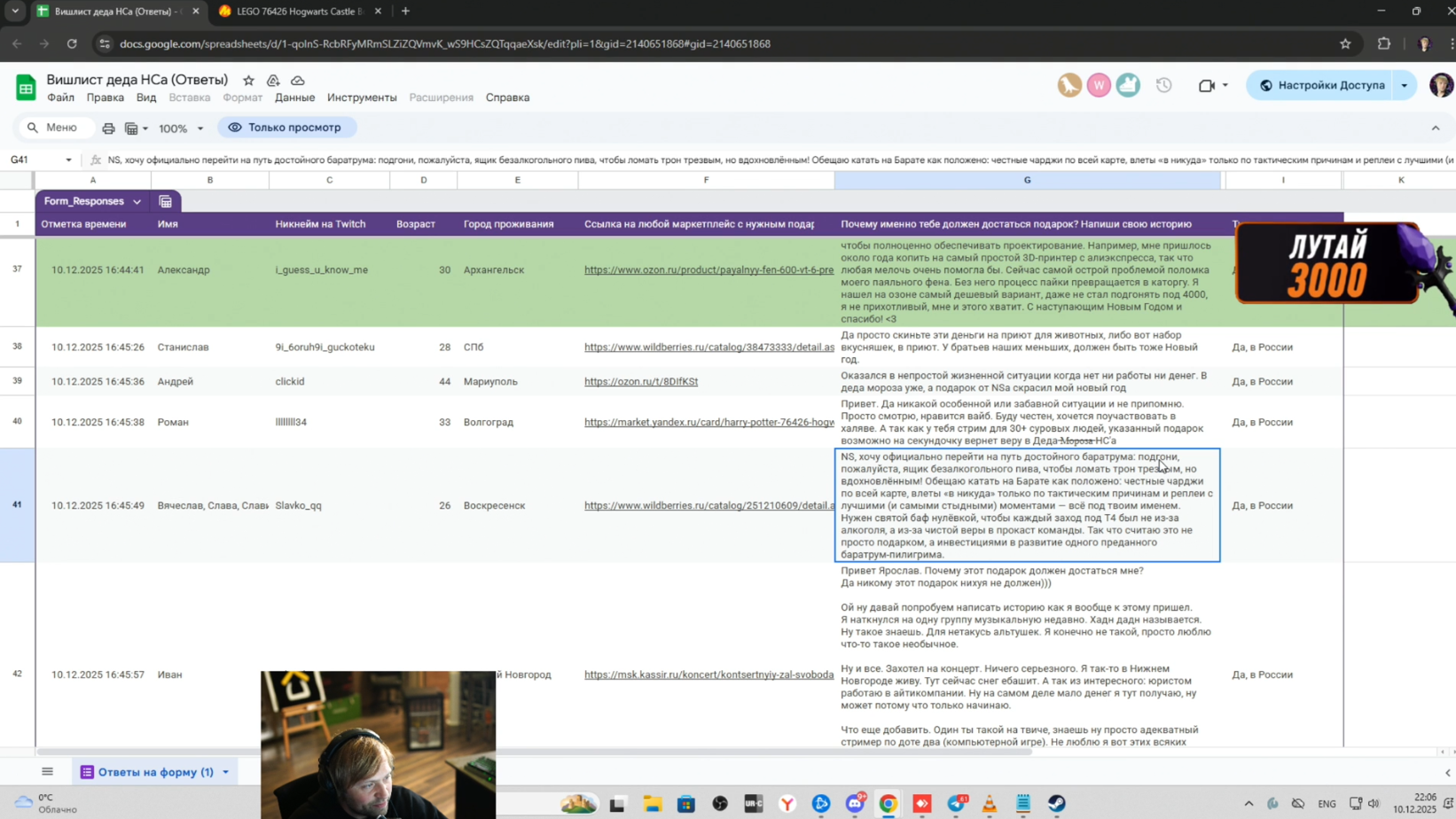1456x819 pixels.
Task: Open the Name box G41 dropdown
Action: pyautogui.click(x=68, y=160)
